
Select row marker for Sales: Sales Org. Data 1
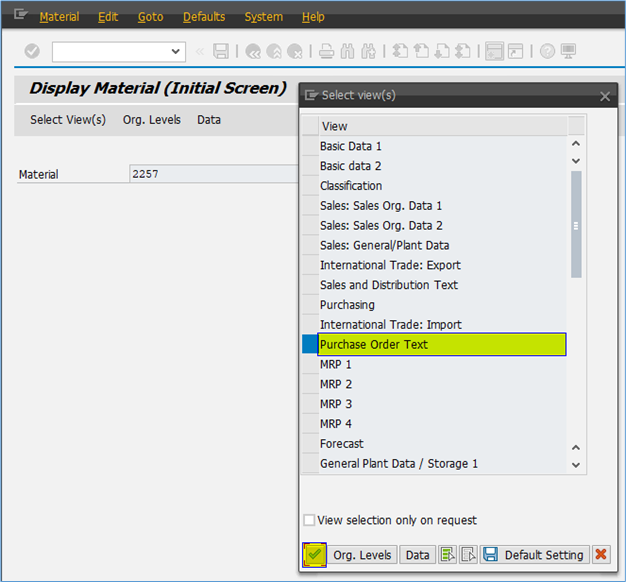tap(310, 206)
